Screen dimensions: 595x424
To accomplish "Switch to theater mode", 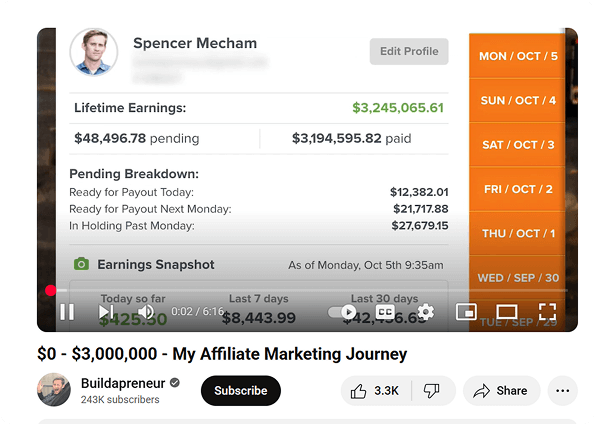I will click(x=507, y=312).
